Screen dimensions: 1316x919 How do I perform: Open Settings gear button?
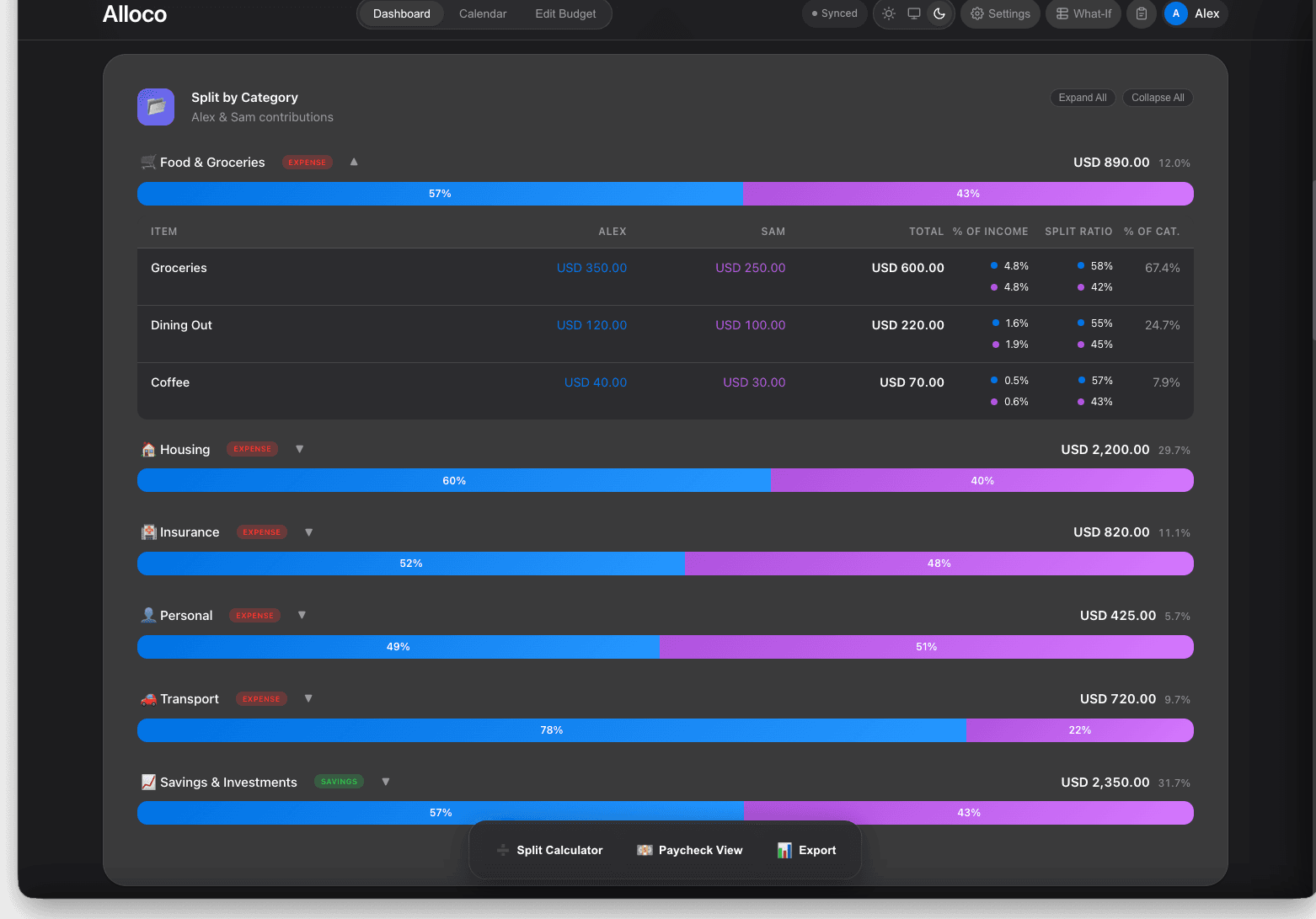click(x=1000, y=13)
